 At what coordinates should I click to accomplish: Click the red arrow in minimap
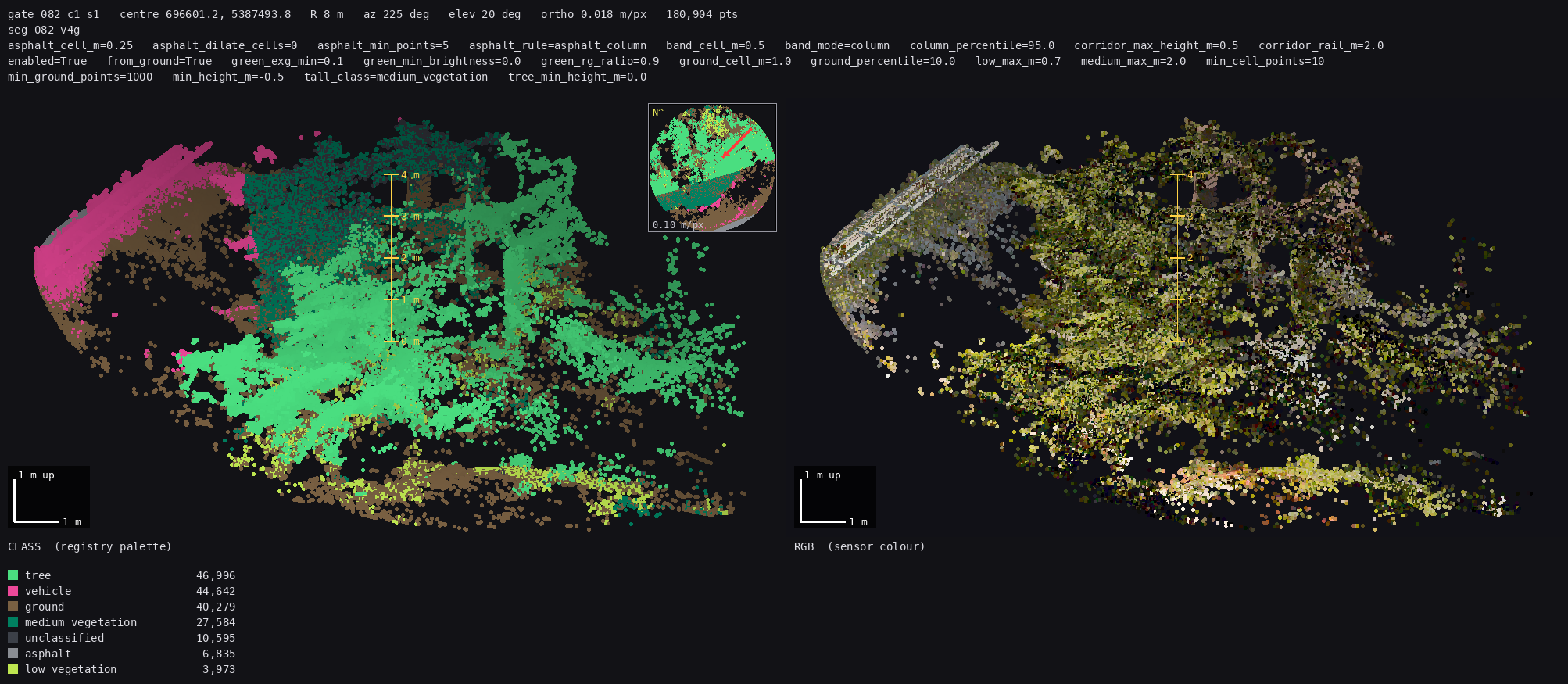point(736,143)
